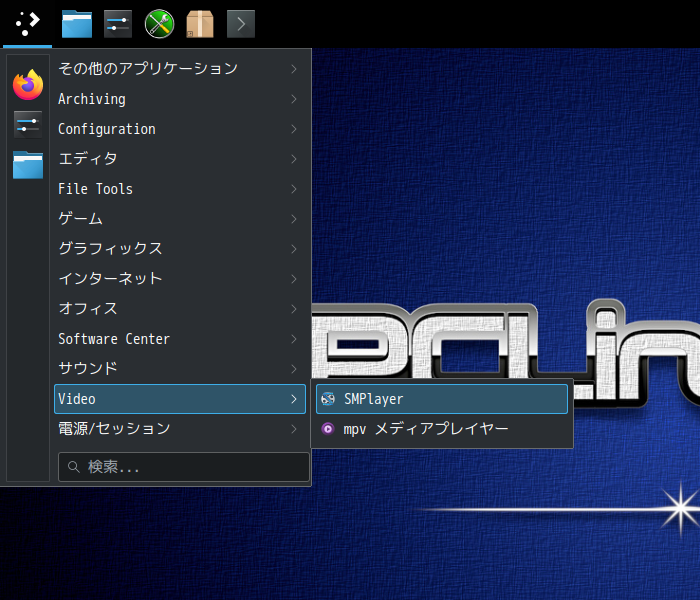Open the application launcher menu button
This screenshot has height=600, width=700.
tap(27, 24)
